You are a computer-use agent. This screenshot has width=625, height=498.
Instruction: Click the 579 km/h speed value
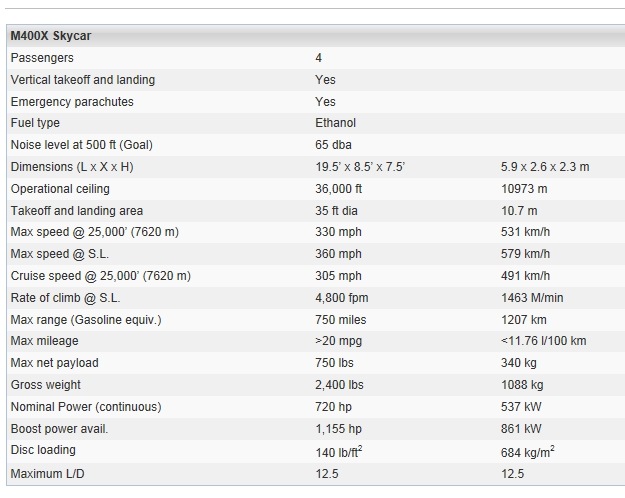[525, 254]
